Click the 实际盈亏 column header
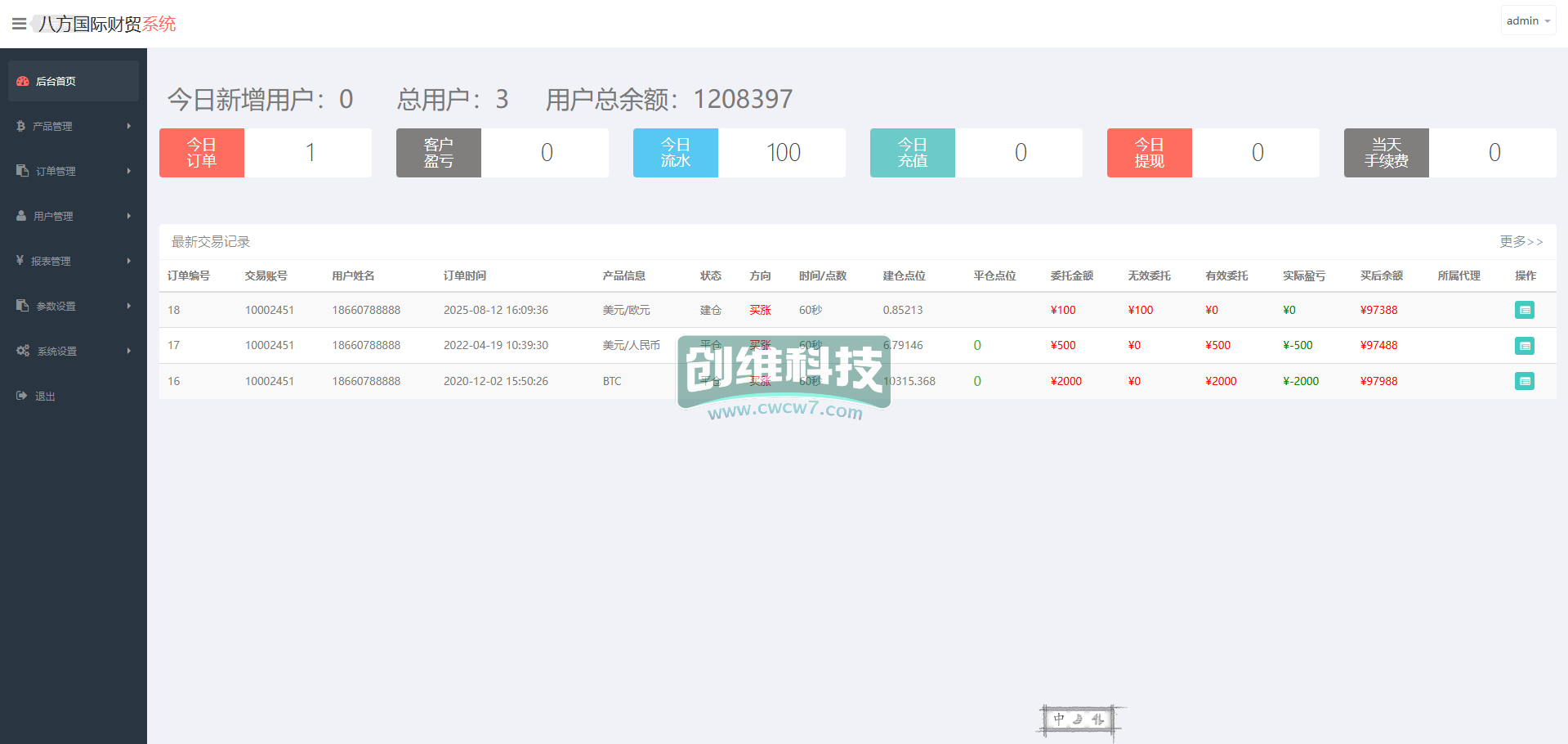1568x744 pixels. click(x=1304, y=276)
